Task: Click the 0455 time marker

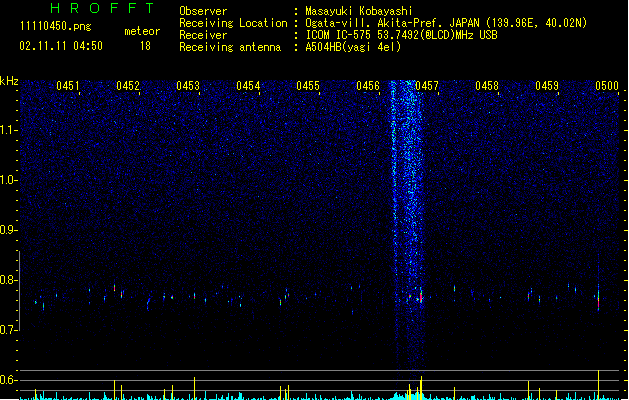Action: pyautogui.click(x=308, y=85)
